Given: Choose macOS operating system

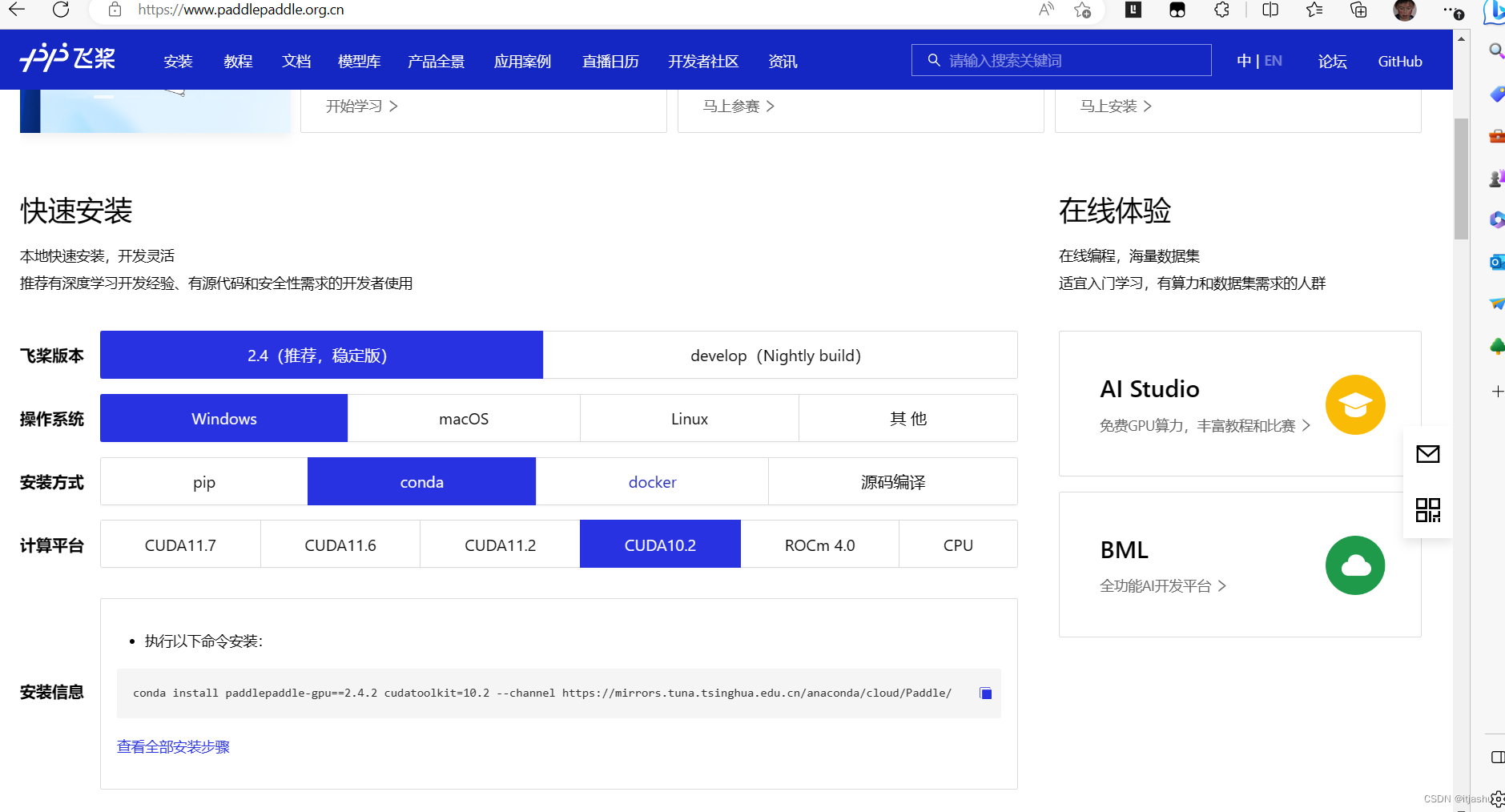Looking at the screenshot, I should 464,418.
